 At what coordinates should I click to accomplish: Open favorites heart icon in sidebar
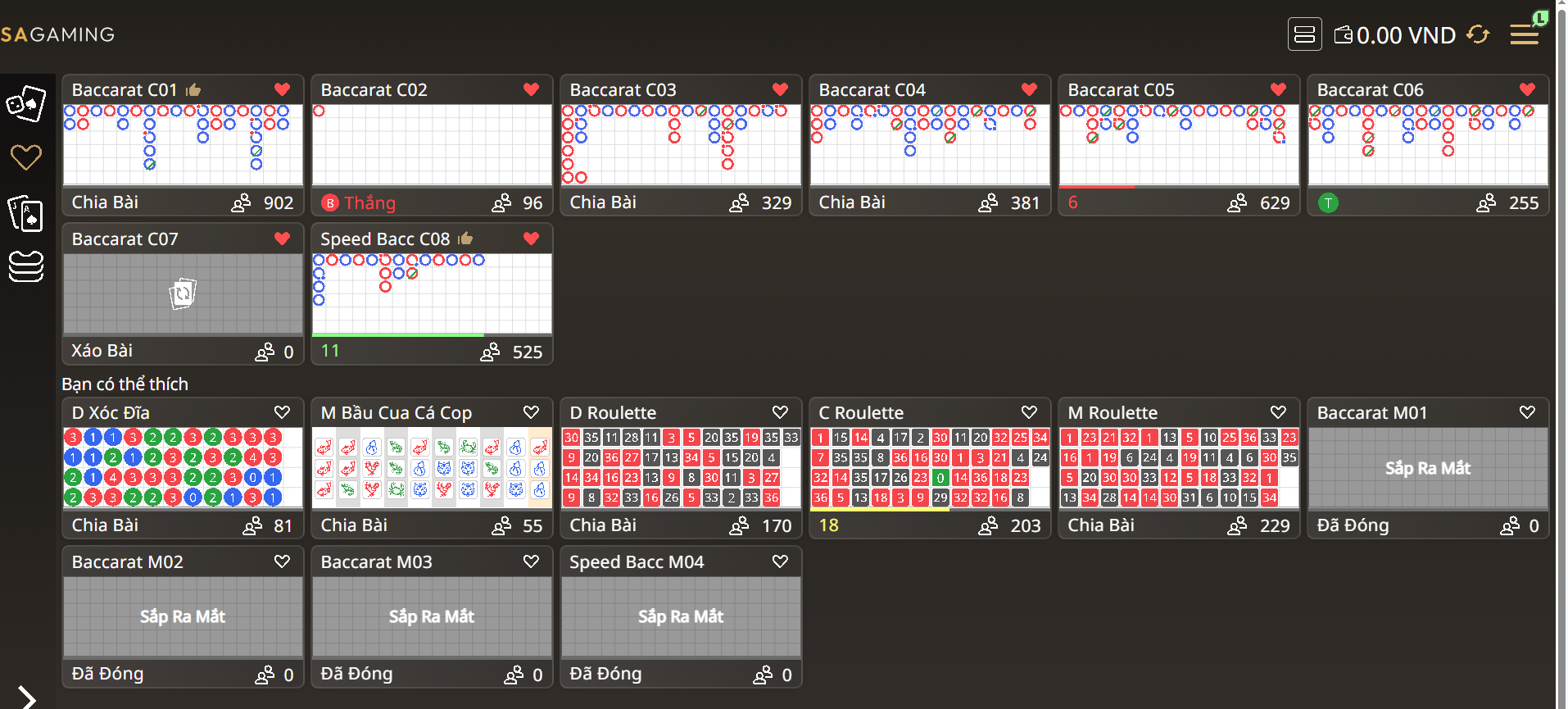click(25, 157)
